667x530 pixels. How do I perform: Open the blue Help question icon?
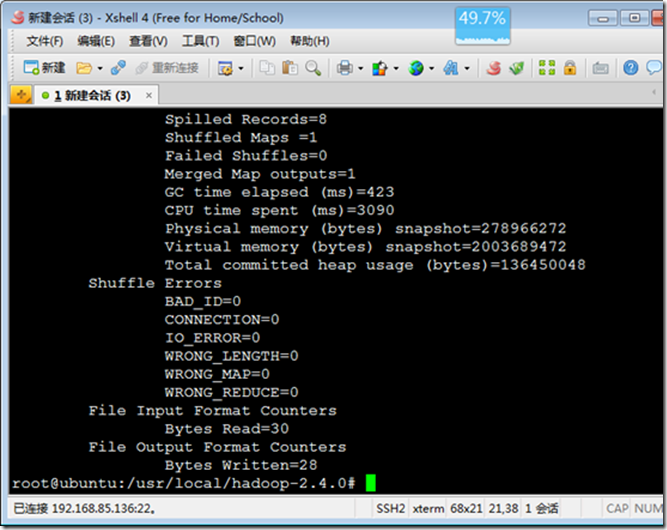[631, 68]
